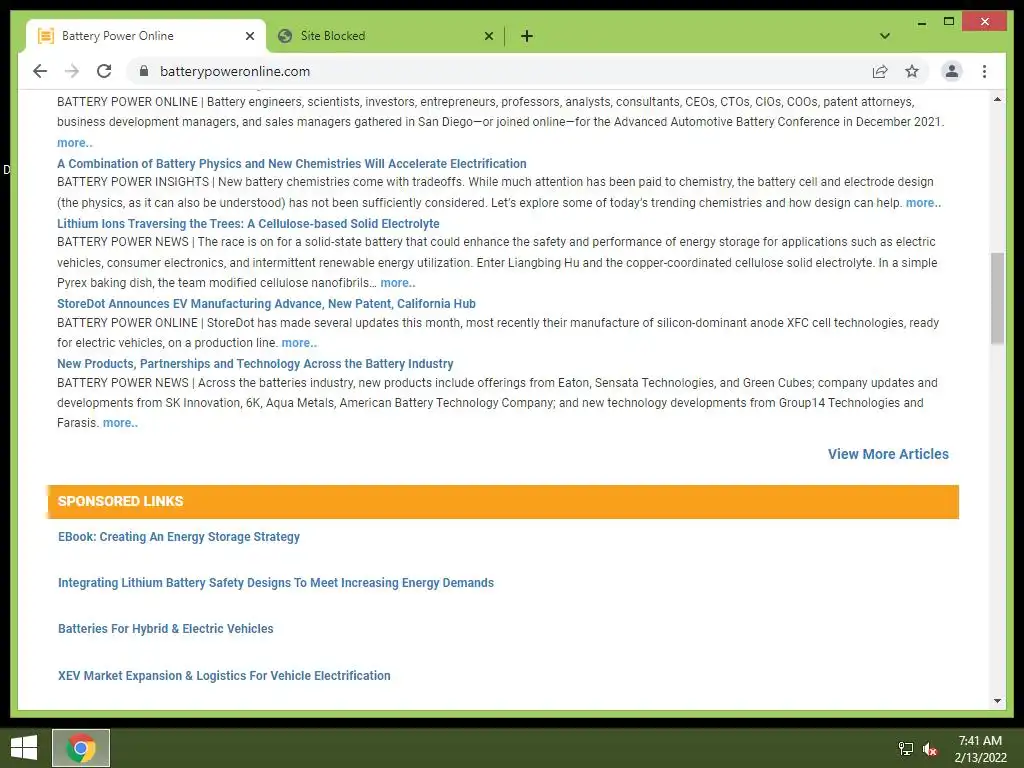The width and height of the screenshot is (1024, 768).
Task: Expand the tab search dropdown arrow
Action: tap(885, 36)
